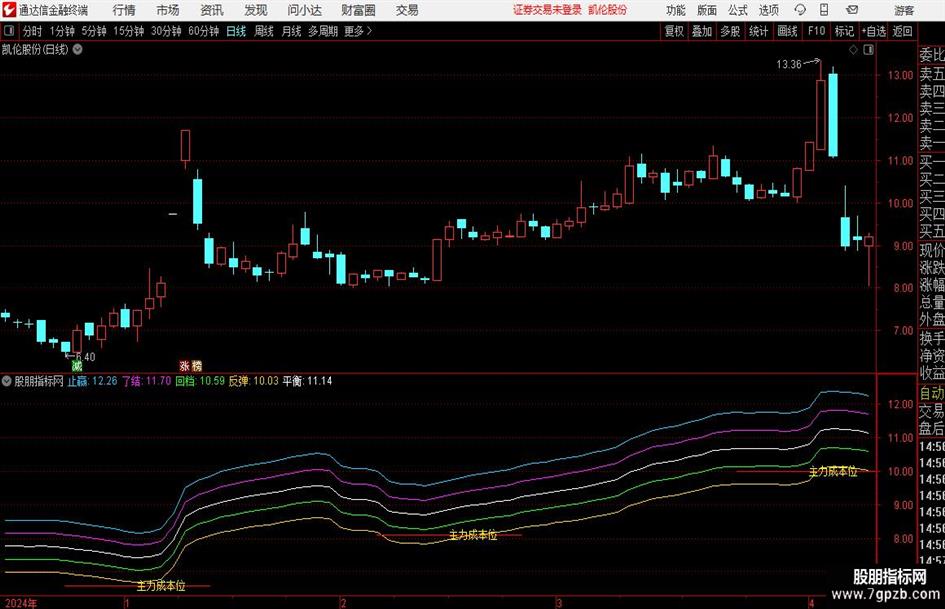The image size is (945, 609).
Task: Switch to the 周线 weekly tab
Action: point(264,31)
